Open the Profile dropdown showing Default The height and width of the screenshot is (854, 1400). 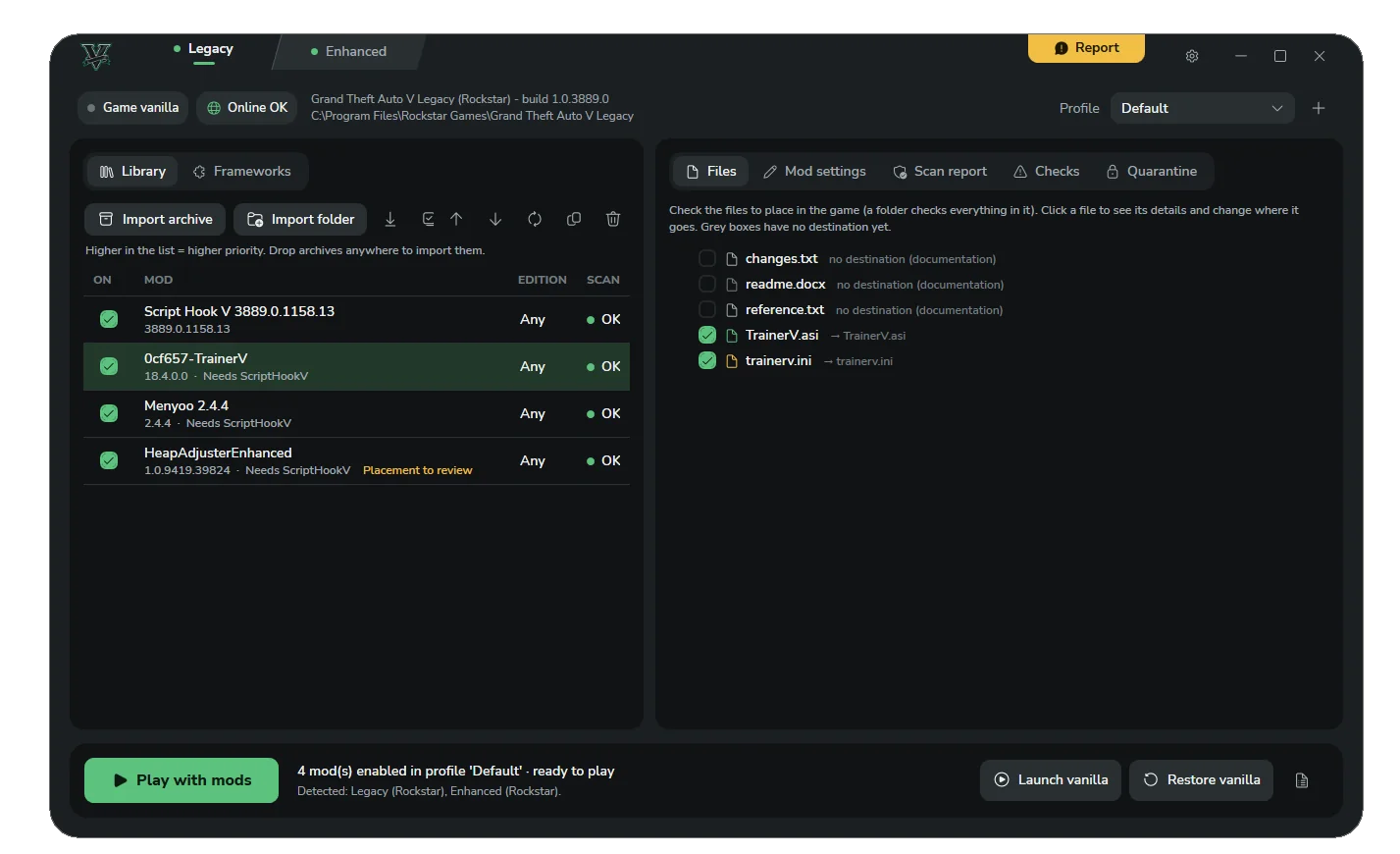[x=1203, y=108]
